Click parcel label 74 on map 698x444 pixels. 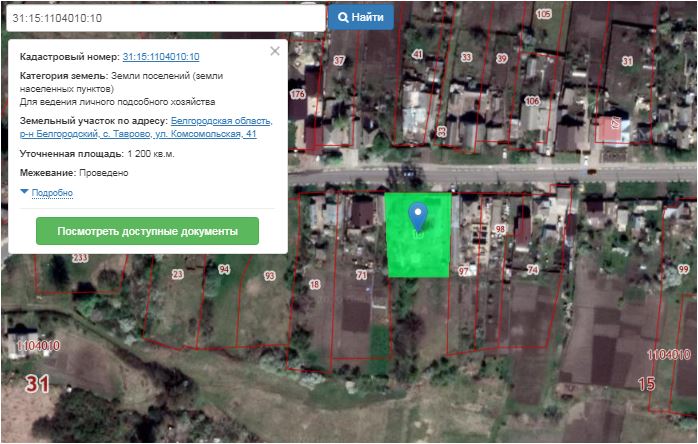point(533,269)
